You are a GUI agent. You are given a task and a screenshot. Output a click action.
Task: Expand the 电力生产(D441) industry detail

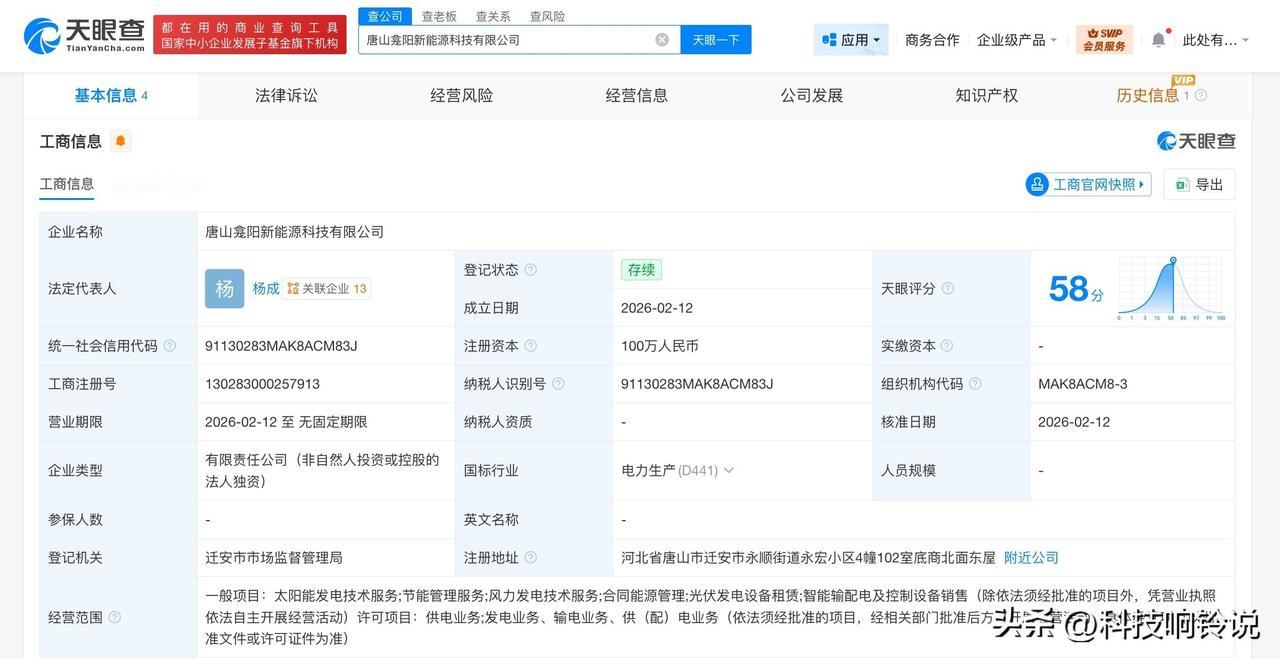tap(731, 470)
